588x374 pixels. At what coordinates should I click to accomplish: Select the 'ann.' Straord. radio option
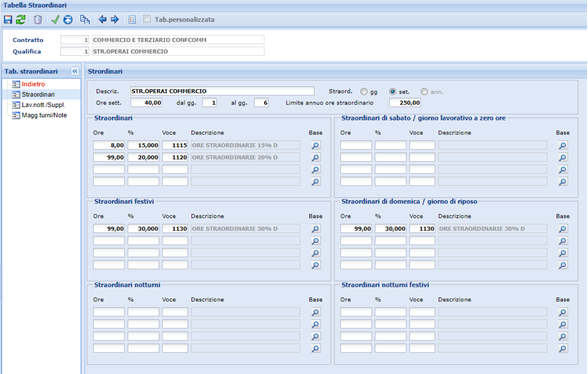424,92
